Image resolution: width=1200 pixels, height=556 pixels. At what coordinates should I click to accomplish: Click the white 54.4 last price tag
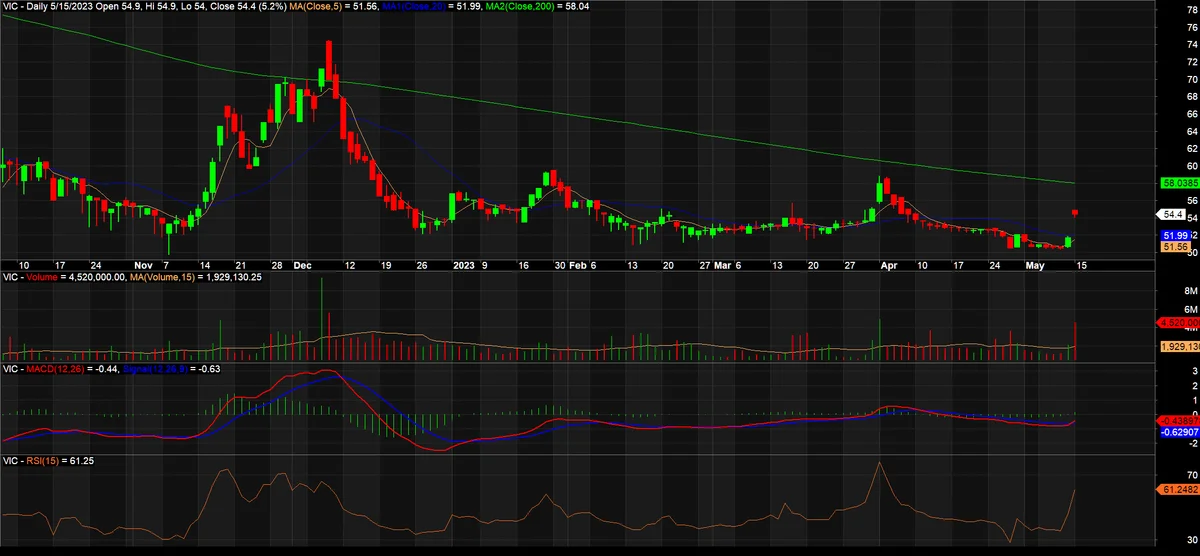(x=1169, y=215)
